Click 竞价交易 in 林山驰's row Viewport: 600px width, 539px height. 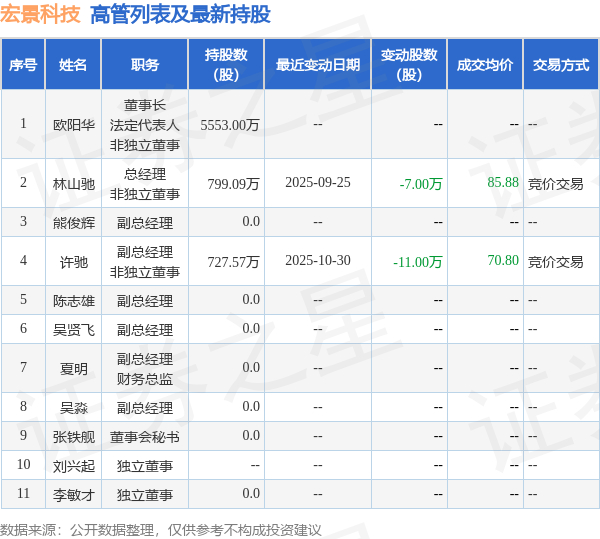pos(556,184)
